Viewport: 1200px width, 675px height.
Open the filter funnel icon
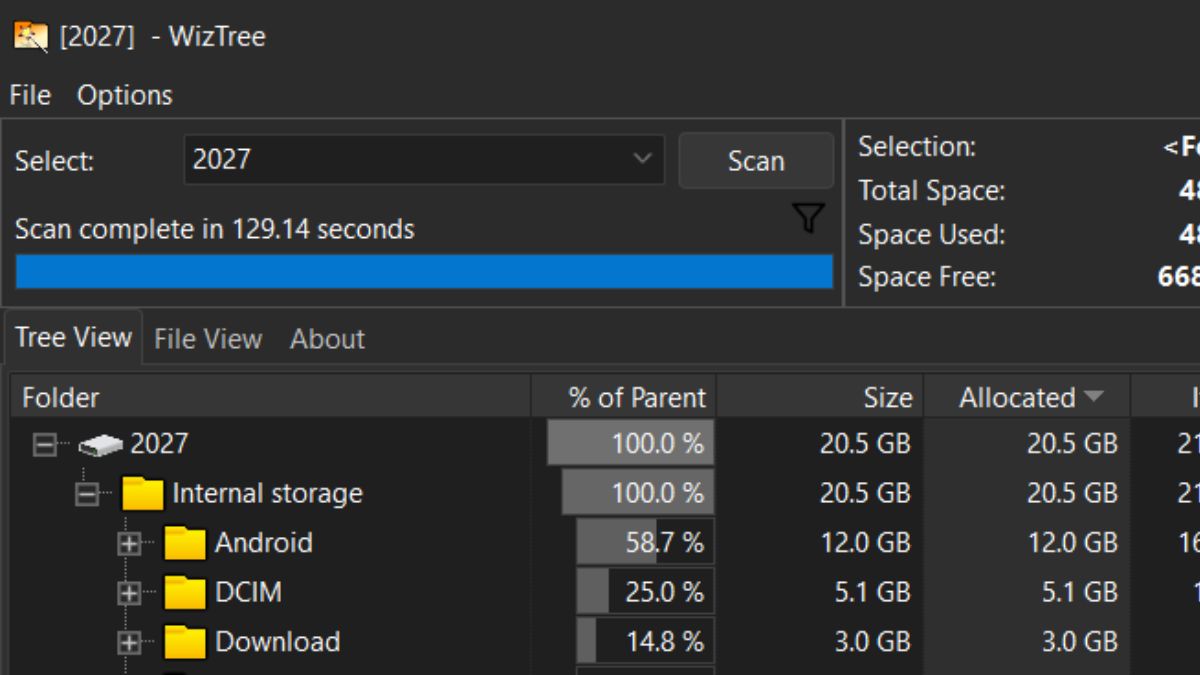[809, 218]
